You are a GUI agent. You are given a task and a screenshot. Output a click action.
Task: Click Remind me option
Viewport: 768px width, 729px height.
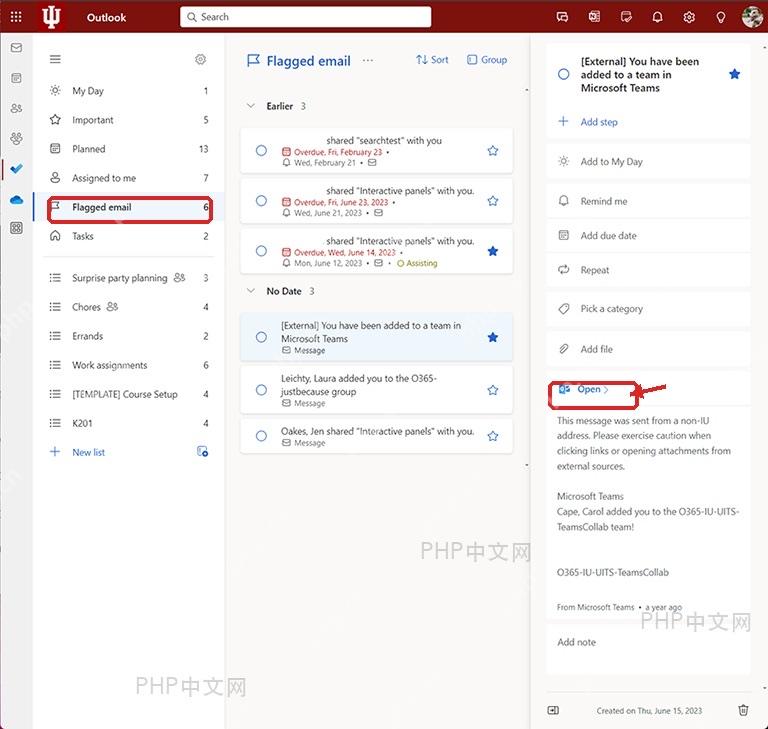(648, 201)
